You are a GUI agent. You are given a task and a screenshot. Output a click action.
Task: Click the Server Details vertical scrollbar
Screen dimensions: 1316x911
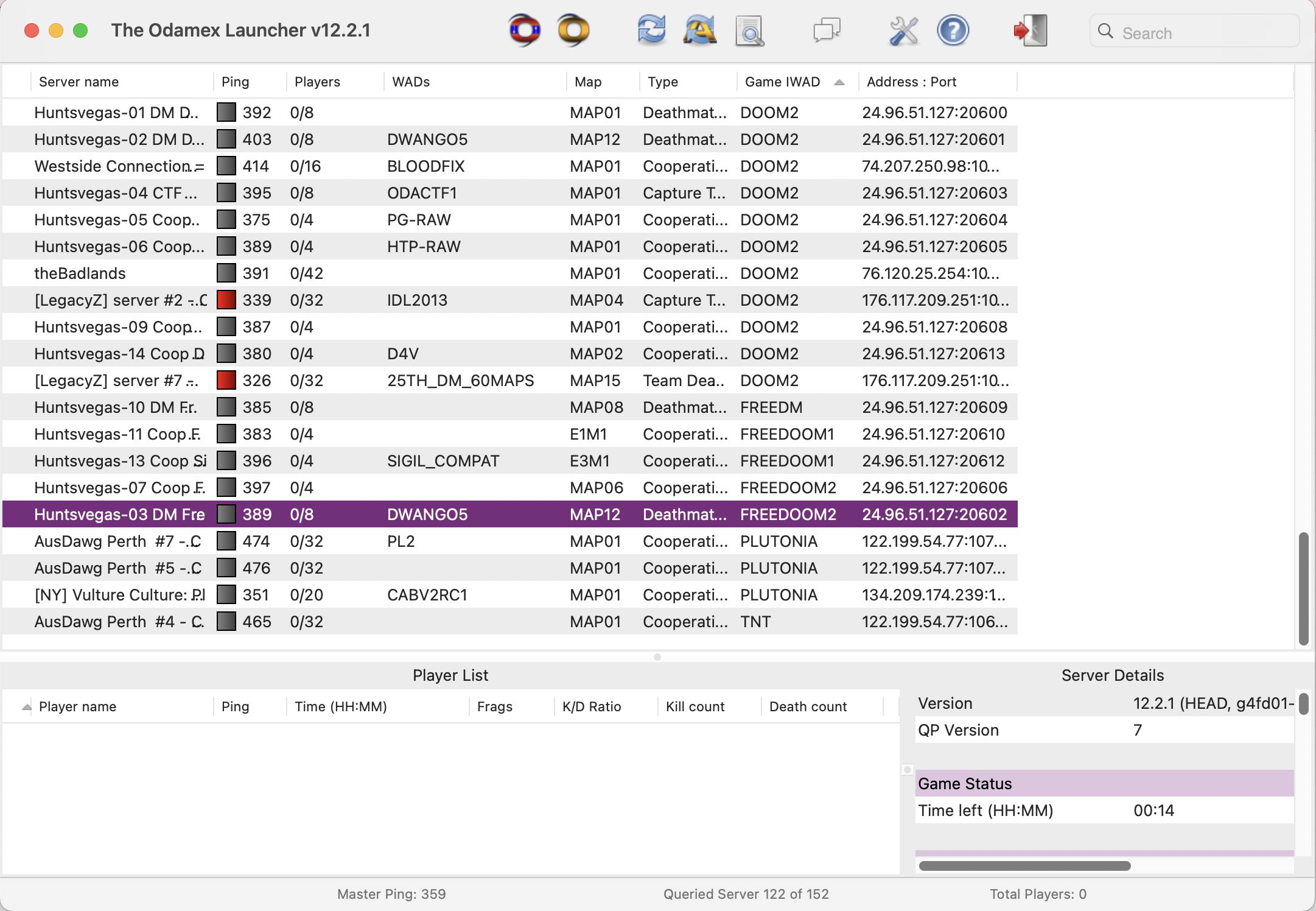point(1303,703)
